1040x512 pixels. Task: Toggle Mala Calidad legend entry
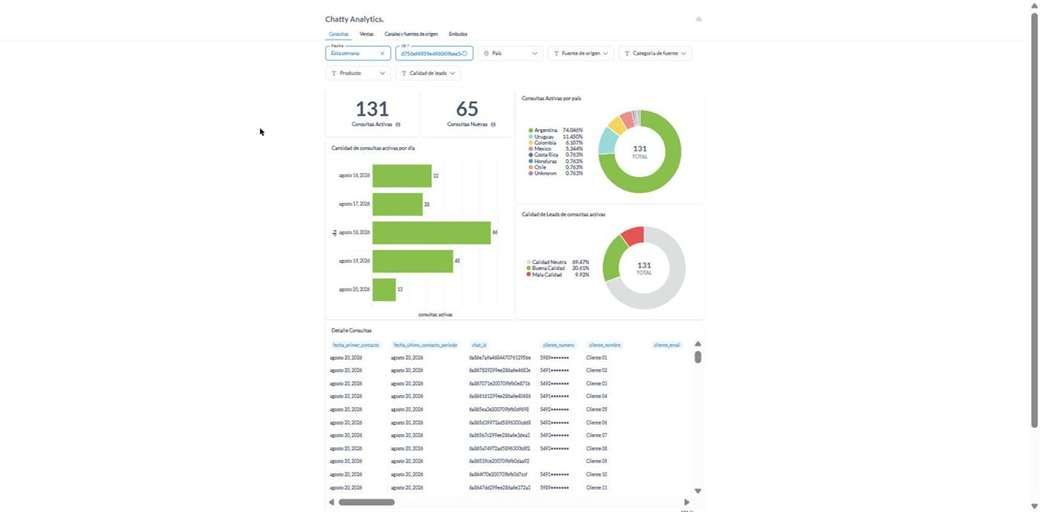click(x=558, y=275)
